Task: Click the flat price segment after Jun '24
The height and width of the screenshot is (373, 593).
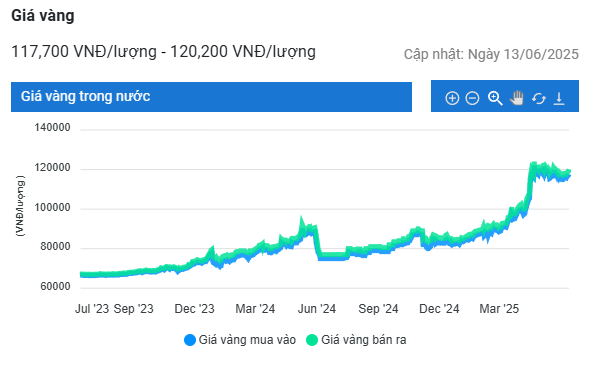Action: click(332, 256)
